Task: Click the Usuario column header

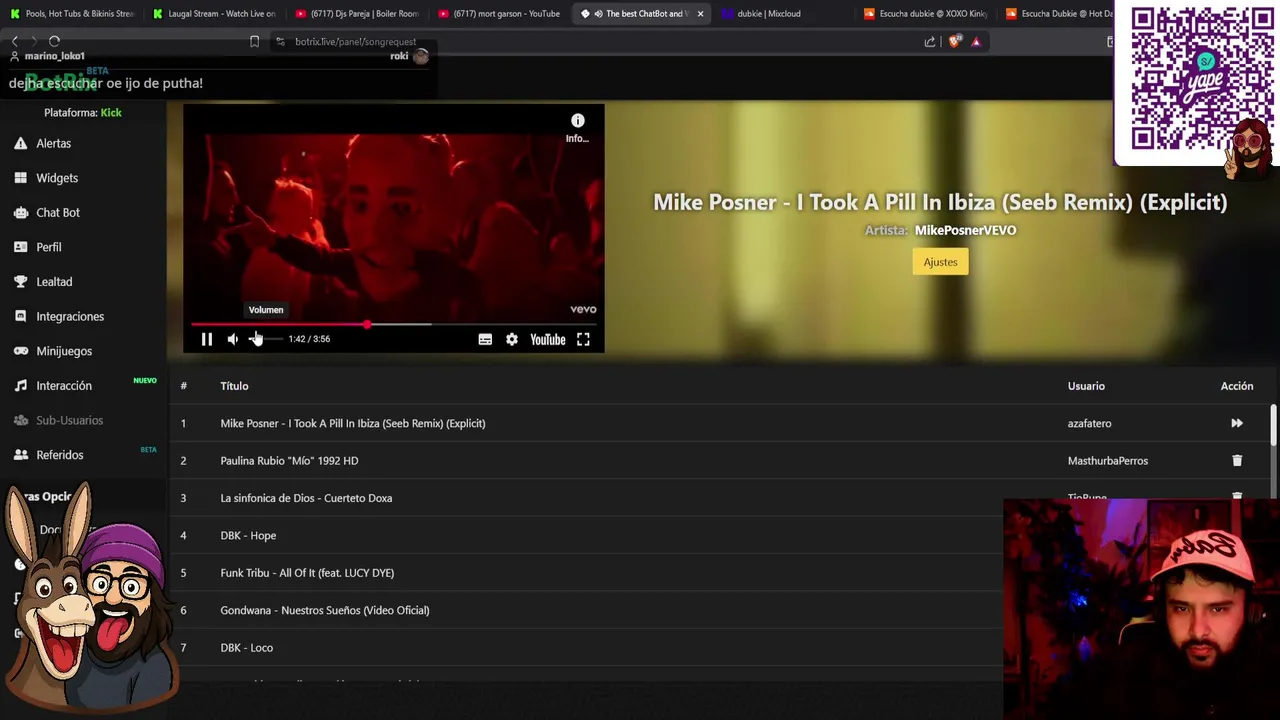Action: click(1086, 386)
